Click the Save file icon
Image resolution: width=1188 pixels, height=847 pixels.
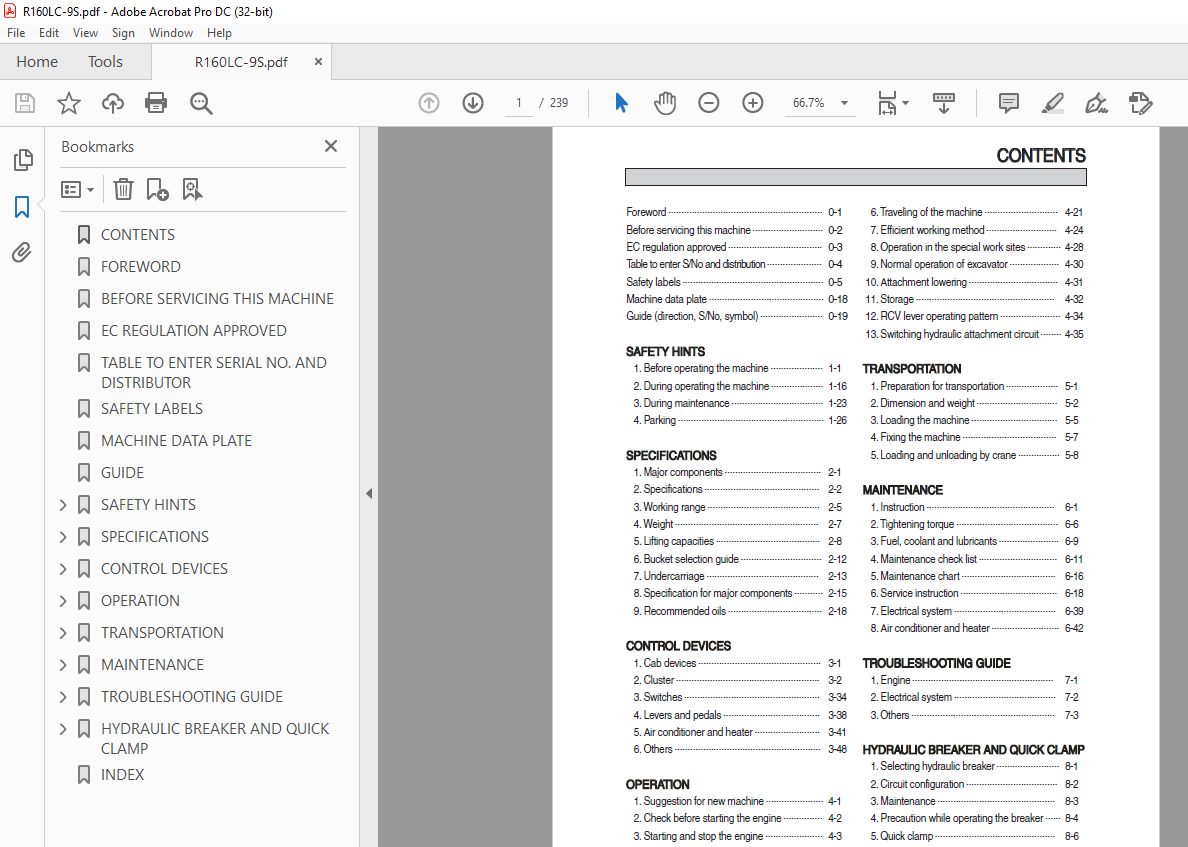point(25,103)
